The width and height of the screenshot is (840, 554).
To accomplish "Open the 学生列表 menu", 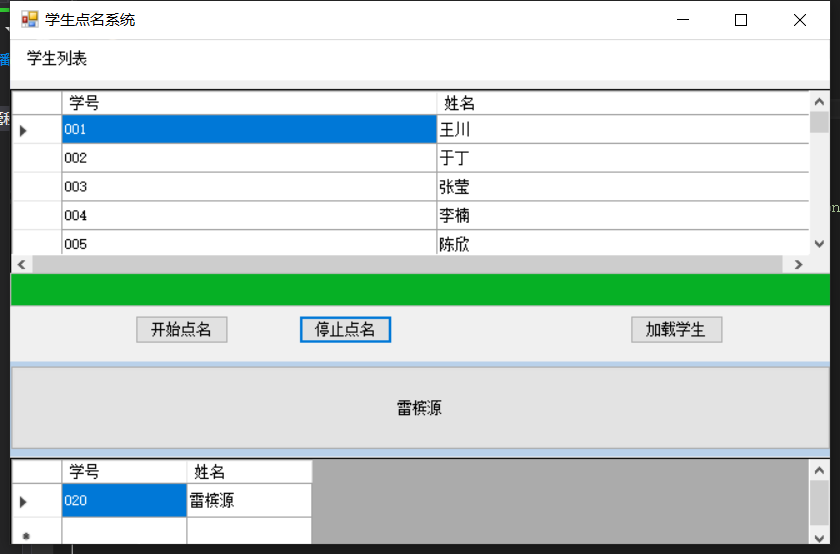I will 57,58.
